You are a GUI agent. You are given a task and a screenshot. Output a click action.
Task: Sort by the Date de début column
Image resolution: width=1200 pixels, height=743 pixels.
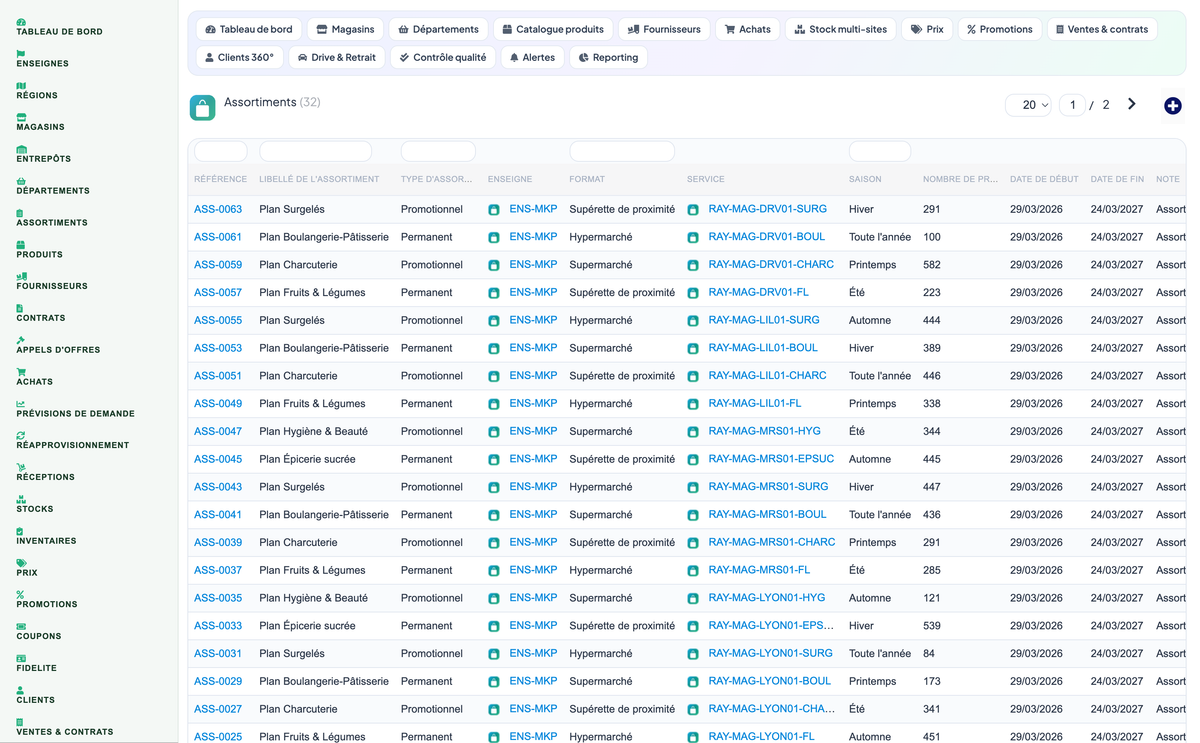1044,179
